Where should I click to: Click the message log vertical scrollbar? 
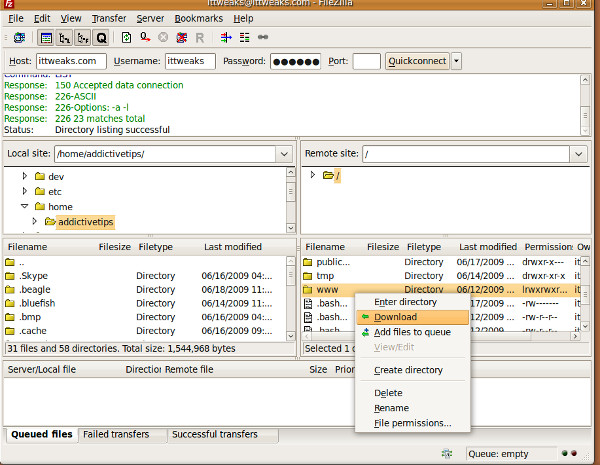585,105
